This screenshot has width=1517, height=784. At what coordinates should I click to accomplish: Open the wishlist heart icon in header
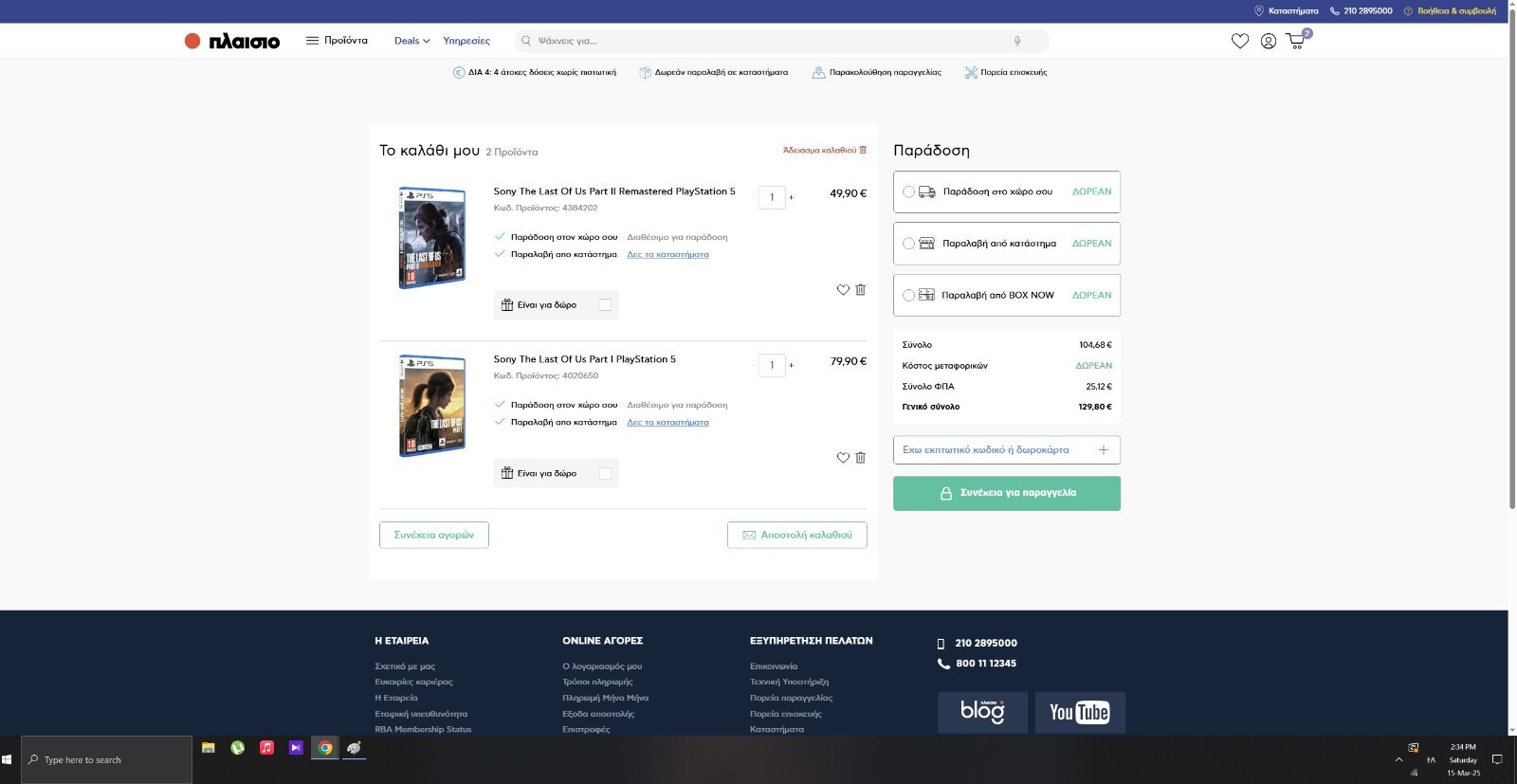1239,41
